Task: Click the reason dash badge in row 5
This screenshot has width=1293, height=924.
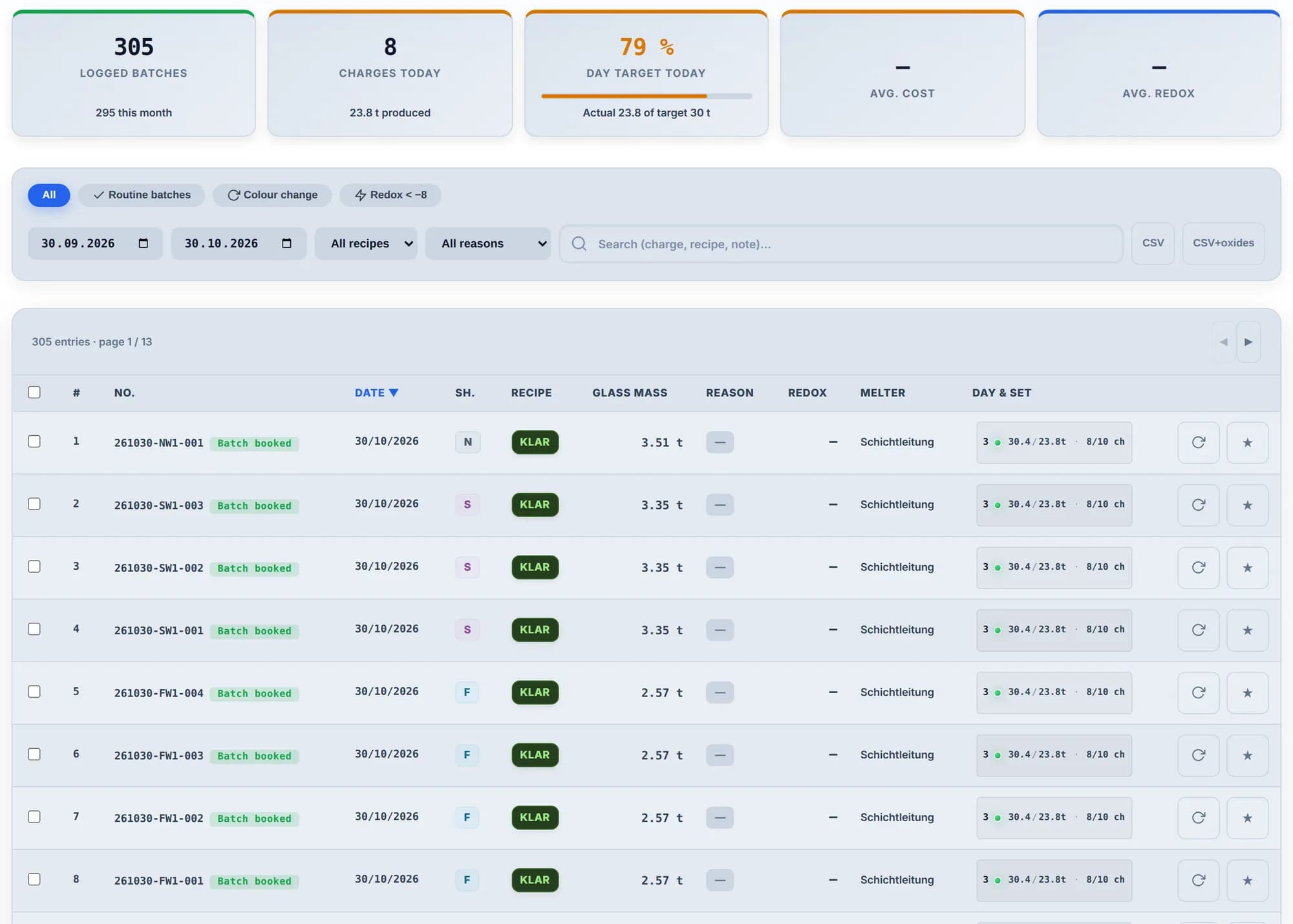Action: click(x=720, y=693)
